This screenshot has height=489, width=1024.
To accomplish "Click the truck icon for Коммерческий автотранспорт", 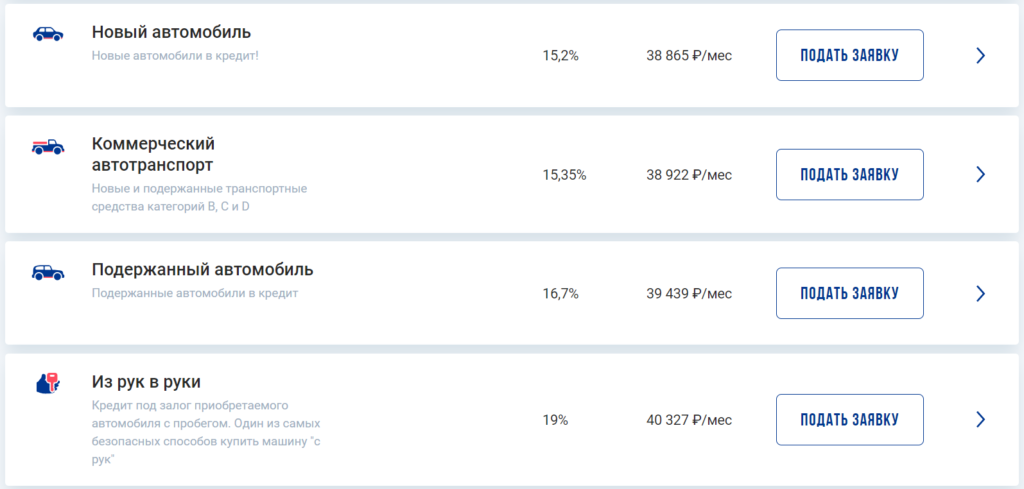I will pyautogui.click(x=47, y=147).
